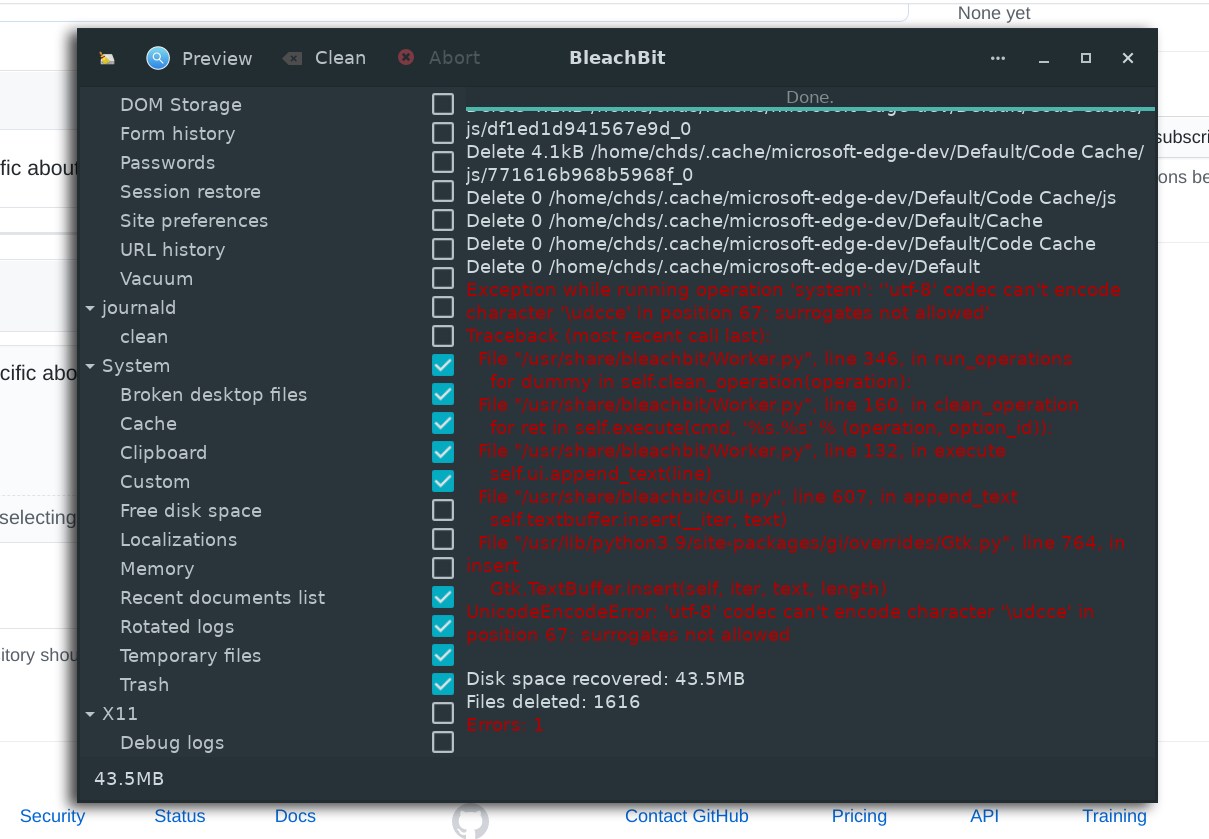Click the GitHub octocat logo at page bottom
The width and height of the screenshot is (1209, 839).
[470, 820]
